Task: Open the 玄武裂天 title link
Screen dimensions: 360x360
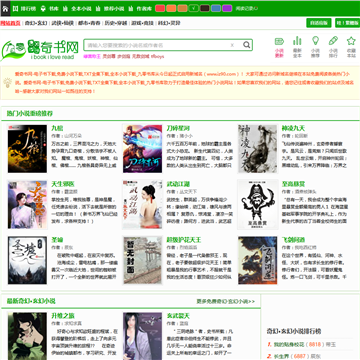Action: coord(178,316)
